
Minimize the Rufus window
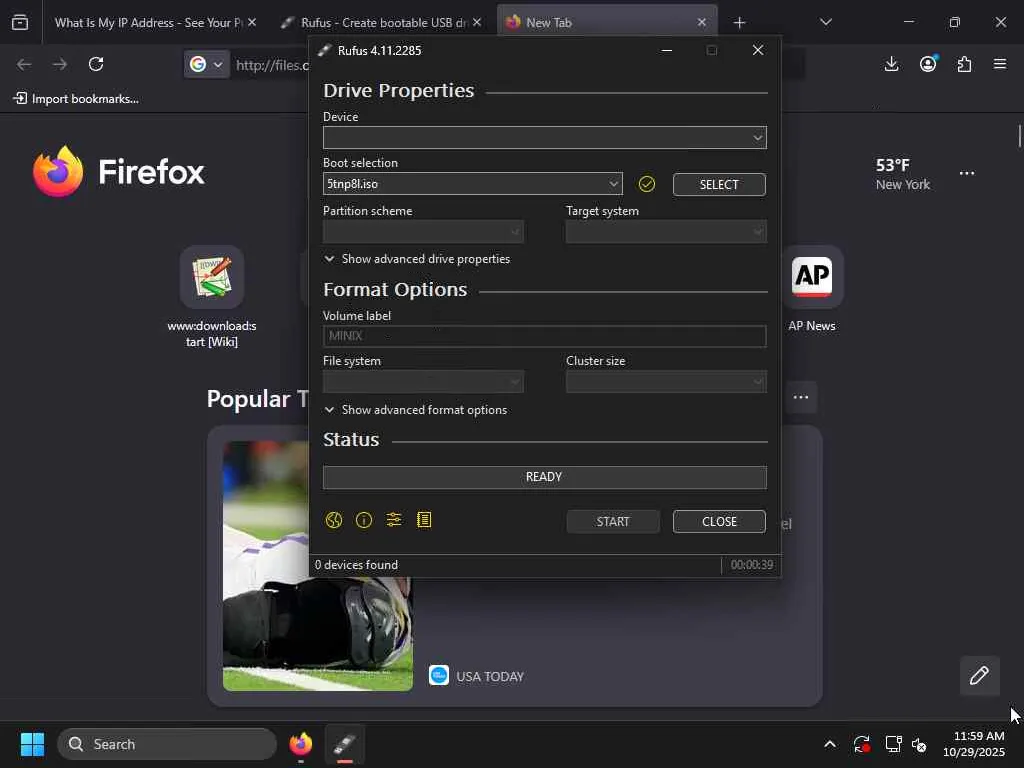[667, 50]
